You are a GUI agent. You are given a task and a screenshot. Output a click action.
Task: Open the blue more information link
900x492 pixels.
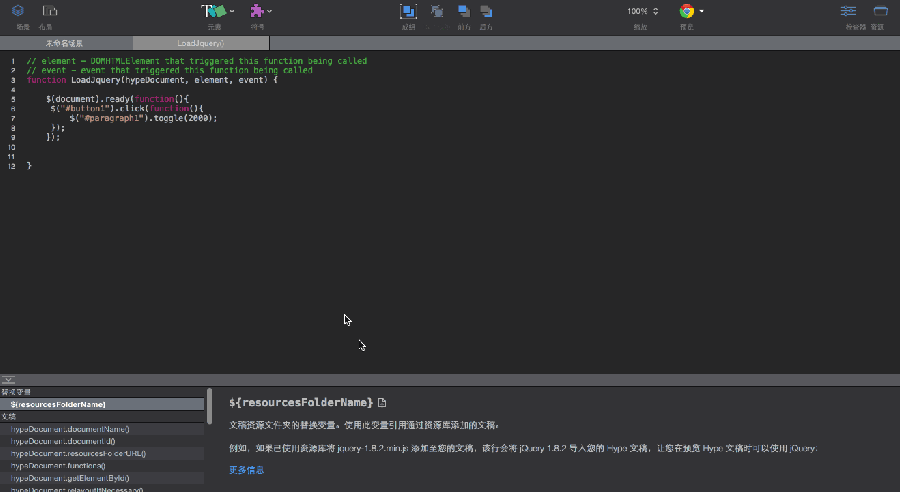click(246, 469)
